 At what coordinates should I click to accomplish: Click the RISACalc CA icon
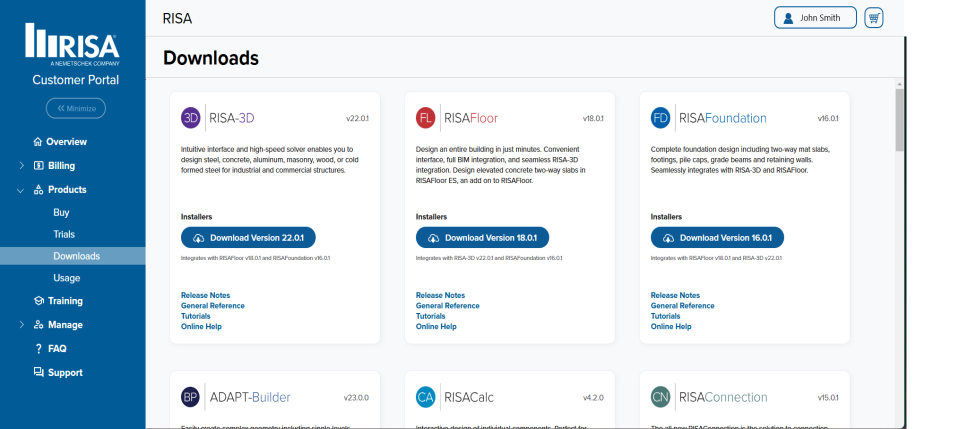click(x=426, y=397)
